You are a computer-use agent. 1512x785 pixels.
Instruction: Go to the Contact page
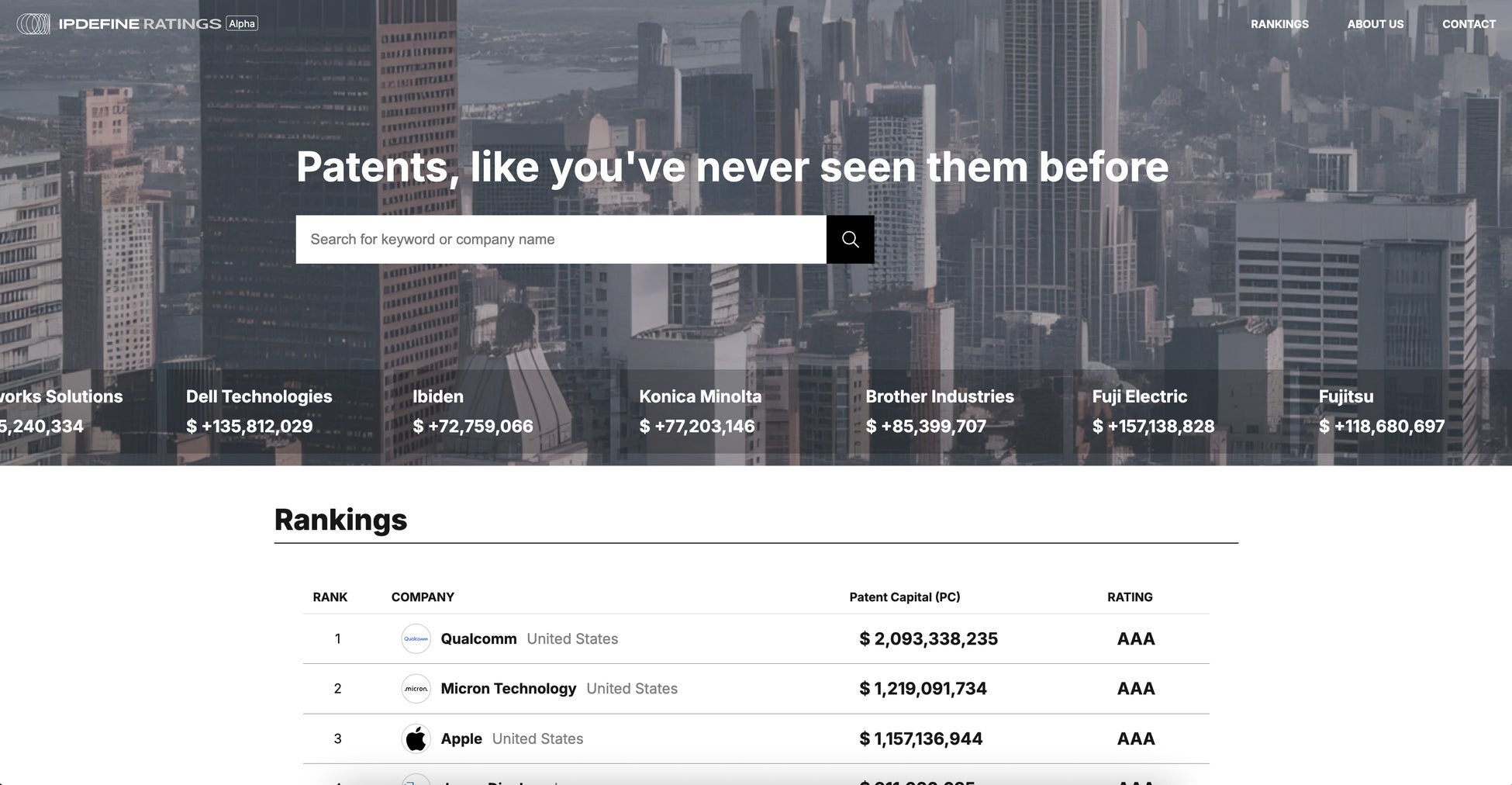coord(1469,24)
